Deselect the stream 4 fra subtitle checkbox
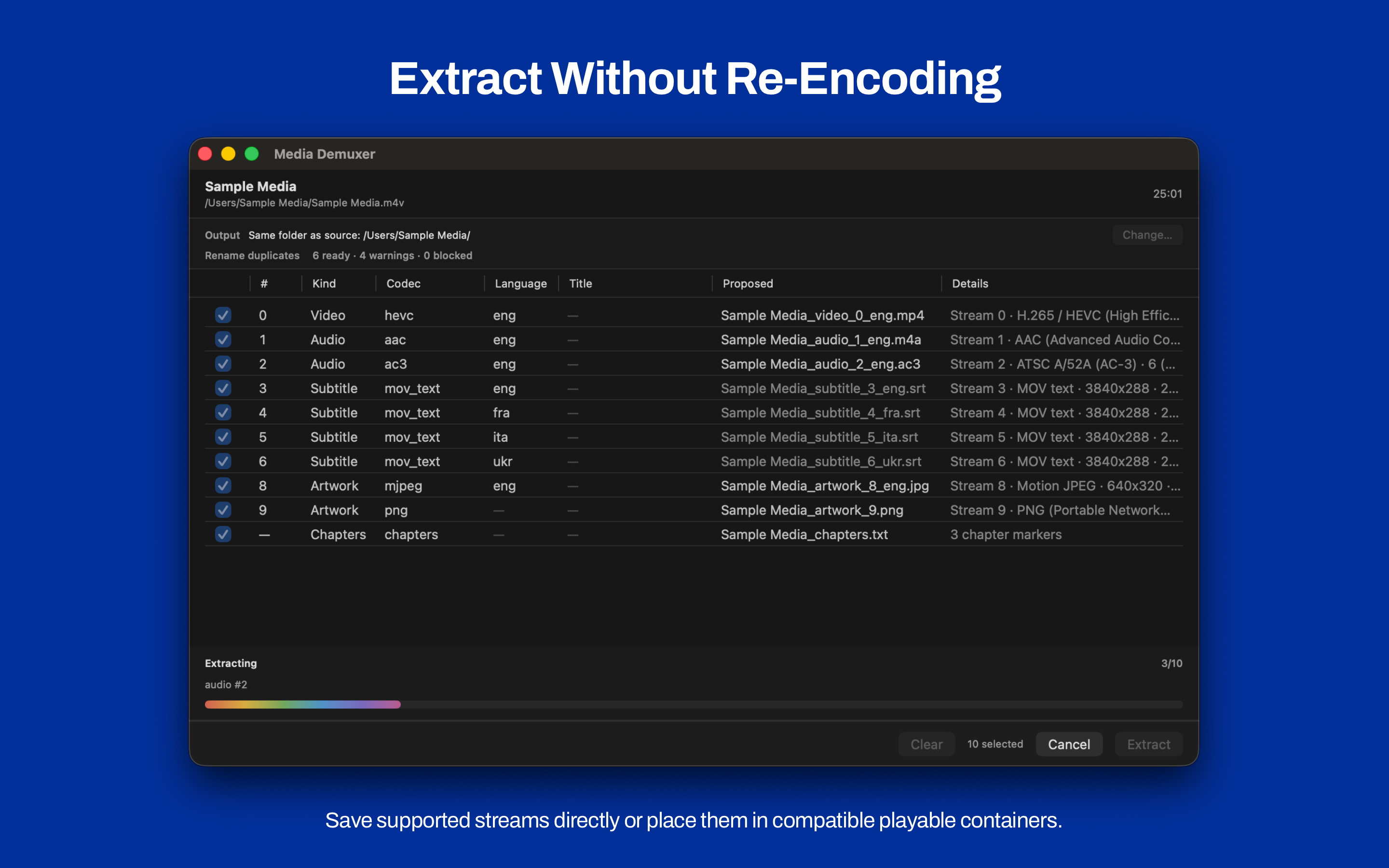The height and width of the screenshot is (868, 1389). [223, 413]
